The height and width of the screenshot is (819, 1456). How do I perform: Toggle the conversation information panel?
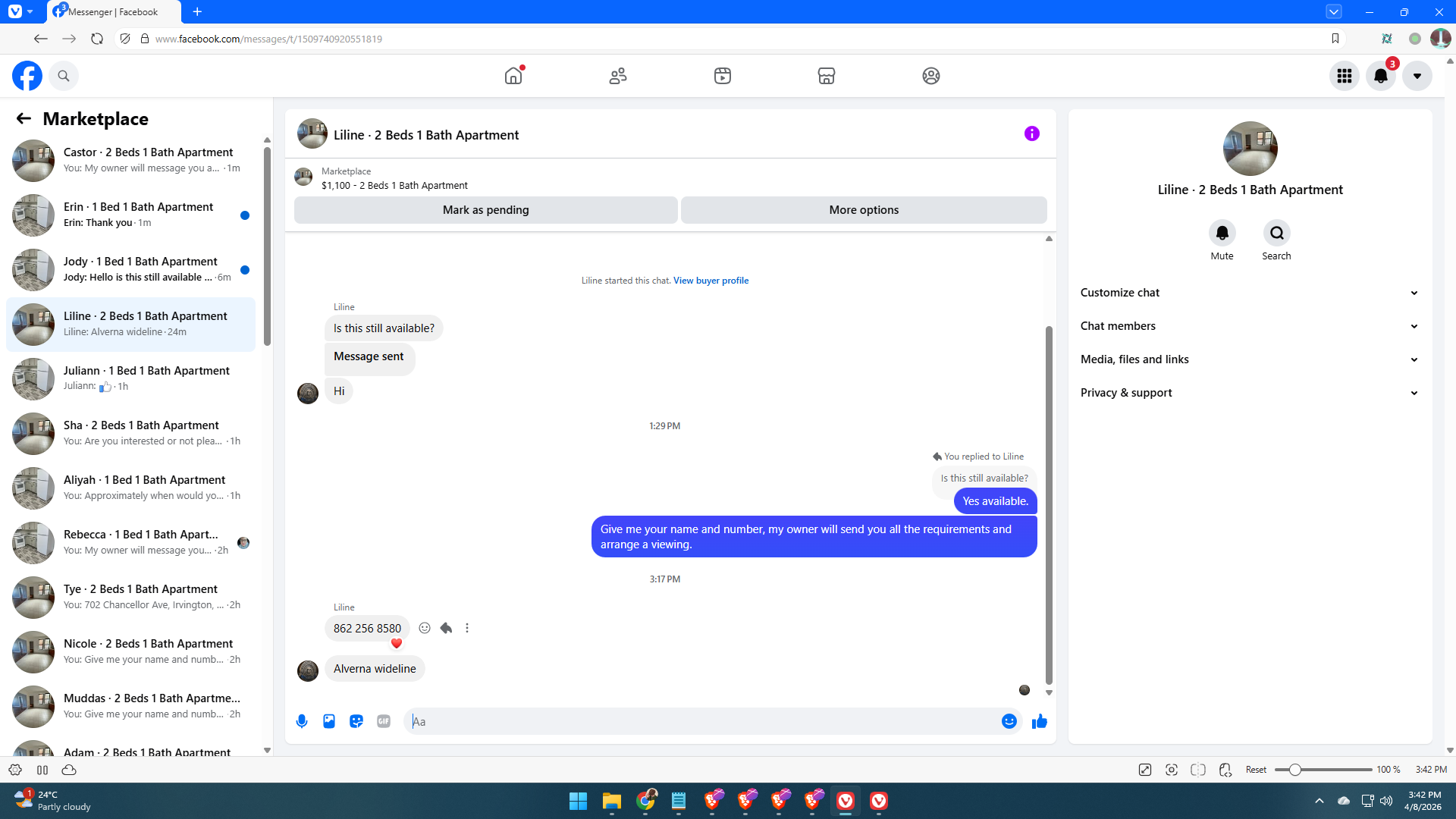click(x=1031, y=134)
